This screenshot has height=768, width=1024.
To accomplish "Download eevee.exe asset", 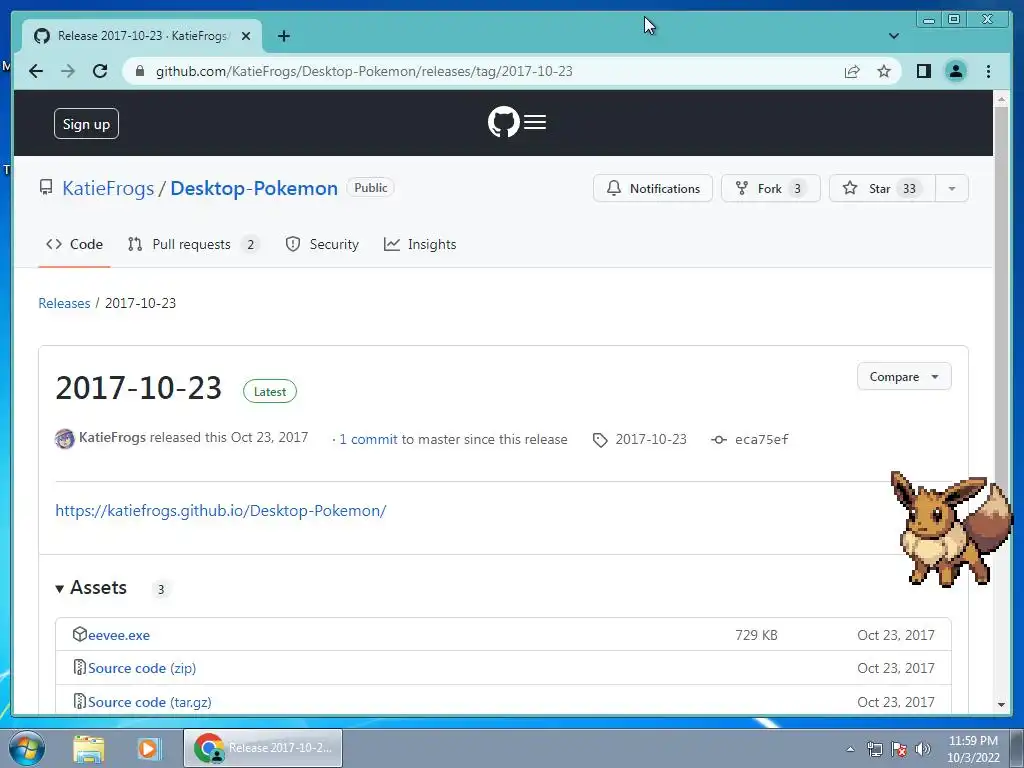I will click(x=119, y=635).
